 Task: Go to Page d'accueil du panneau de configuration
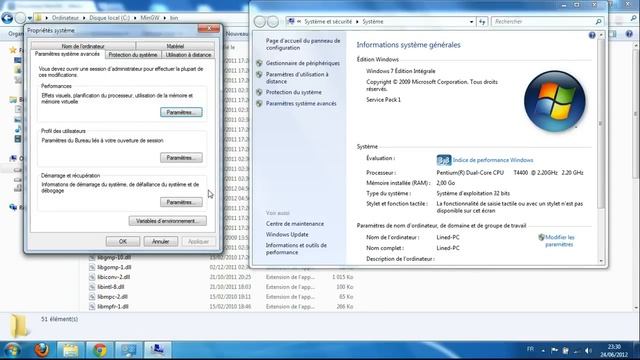(x=303, y=44)
